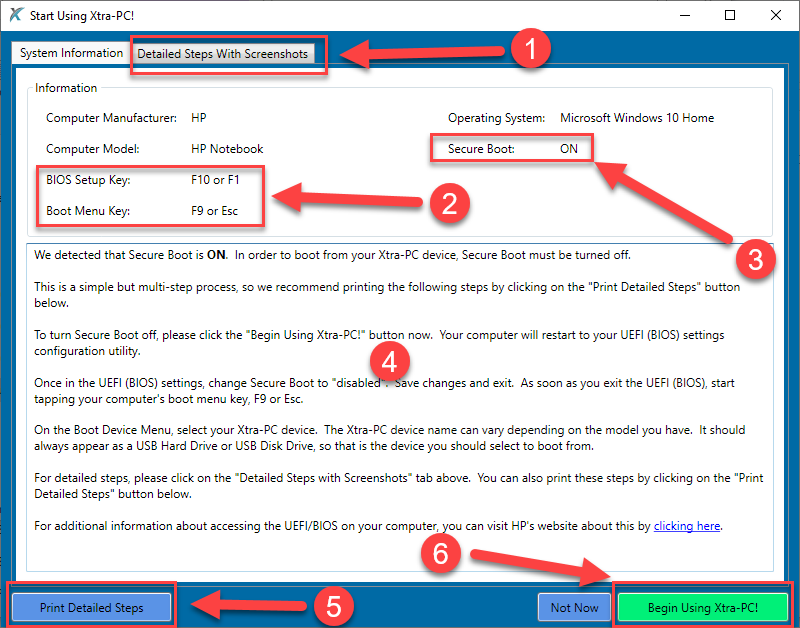800x628 pixels.
Task: Click the Information section header label
Action: pyautogui.click(x=65, y=87)
